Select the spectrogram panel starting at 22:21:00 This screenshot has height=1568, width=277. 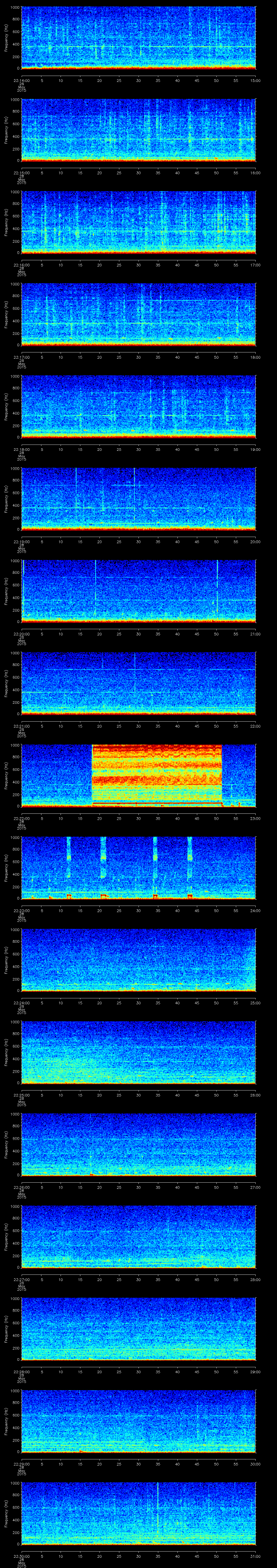point(139,683)
